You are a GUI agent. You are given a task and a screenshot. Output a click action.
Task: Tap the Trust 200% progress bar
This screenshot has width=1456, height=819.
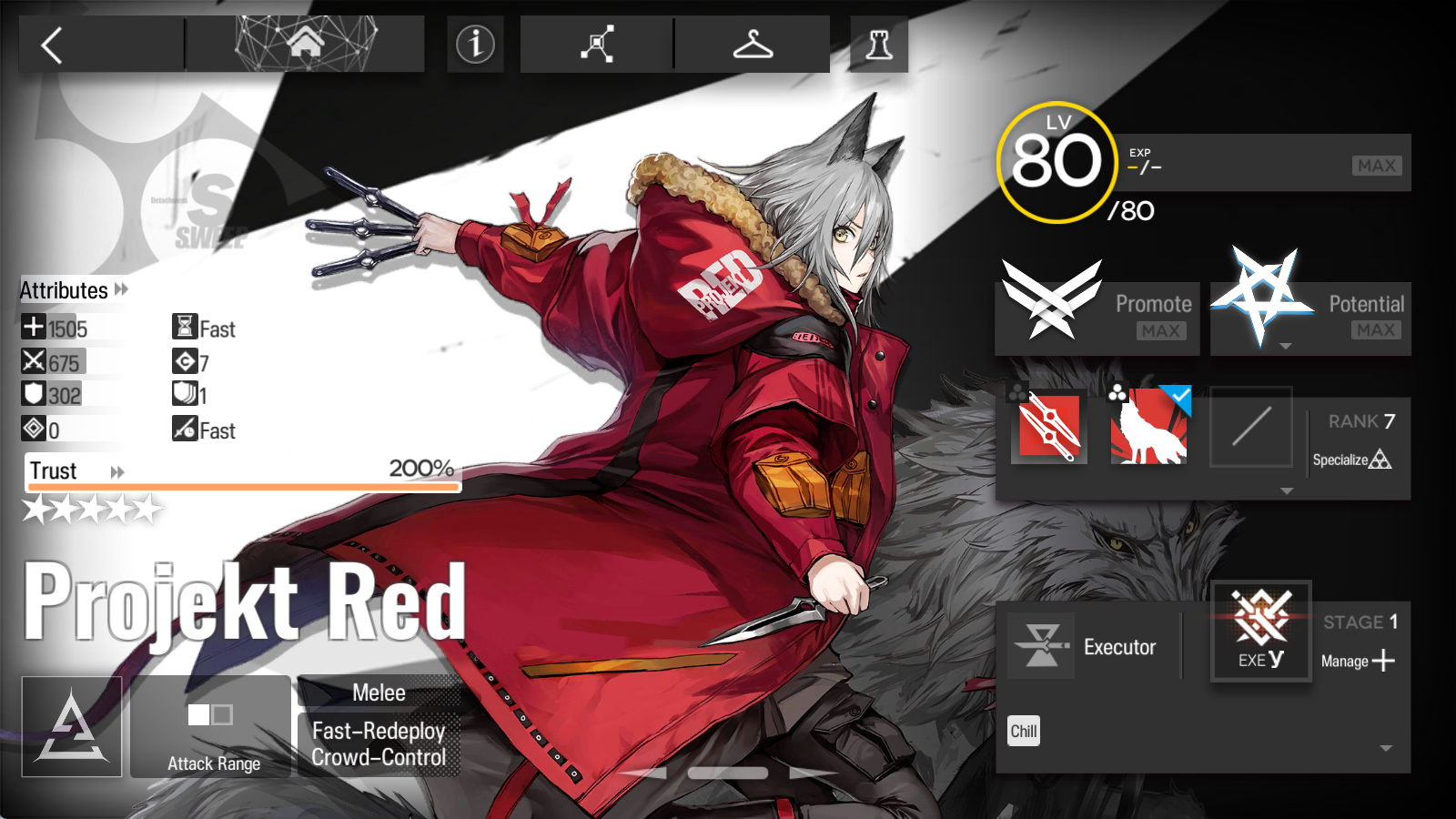pos(243,487)
